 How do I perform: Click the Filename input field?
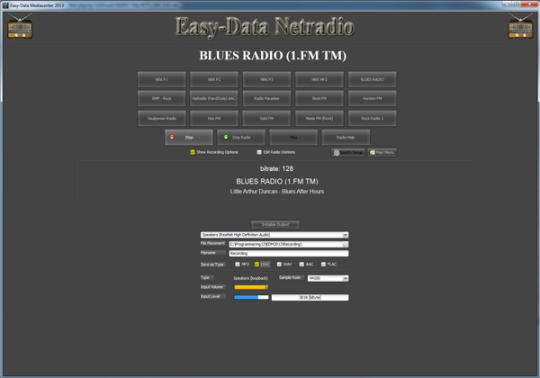coord(289,253)
